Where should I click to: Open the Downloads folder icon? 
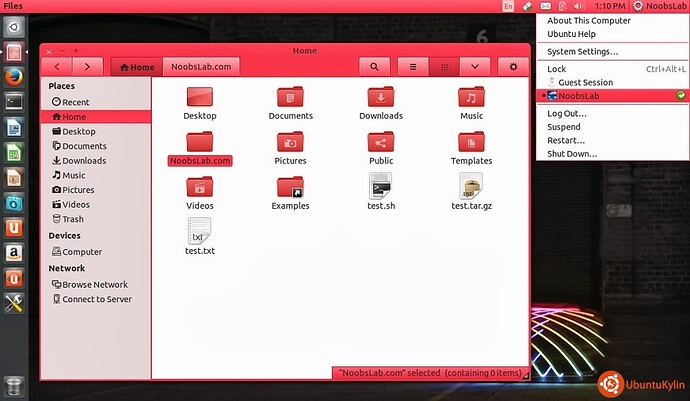click(x=381, y=98)
